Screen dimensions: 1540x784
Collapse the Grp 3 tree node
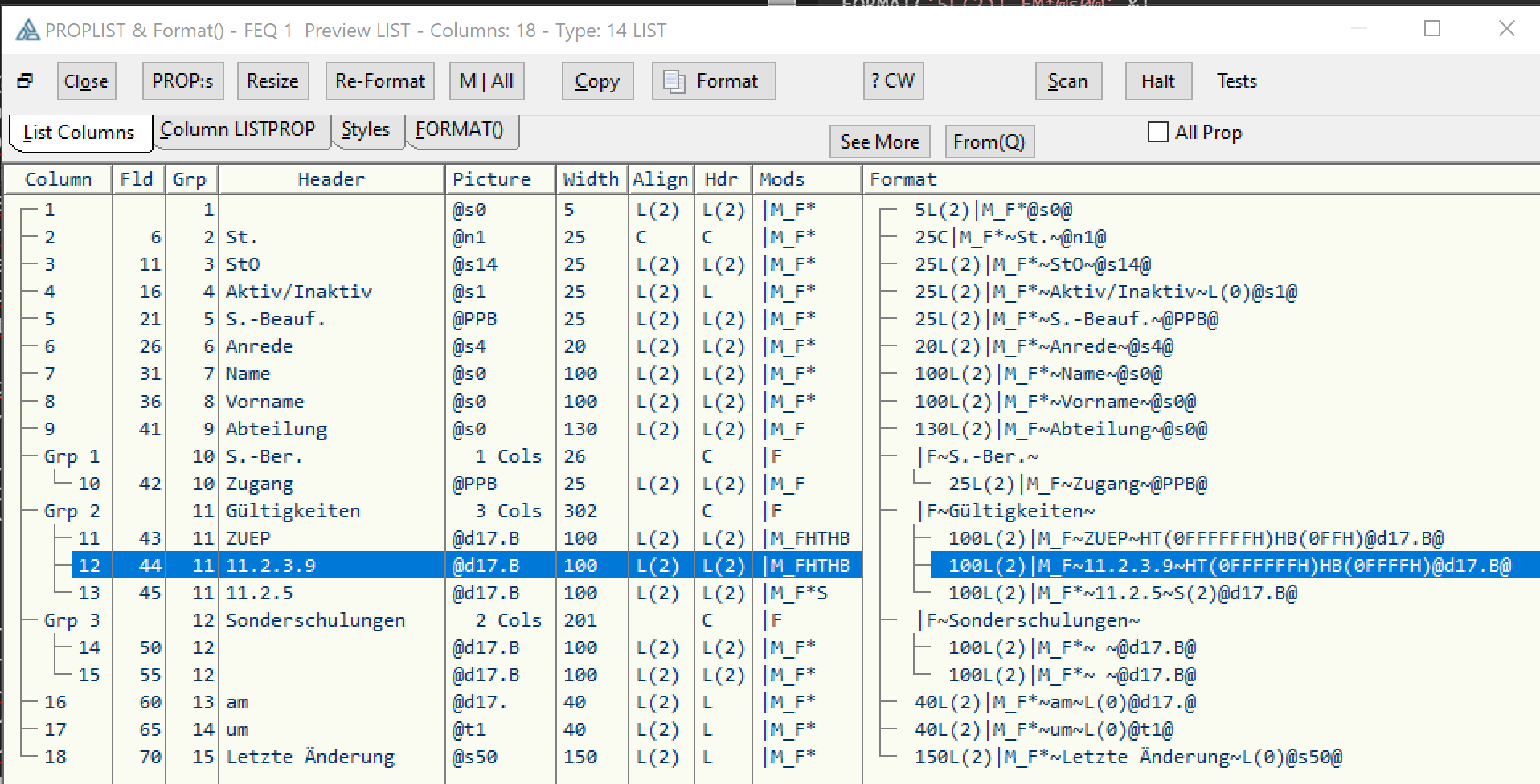click(72, 620)
